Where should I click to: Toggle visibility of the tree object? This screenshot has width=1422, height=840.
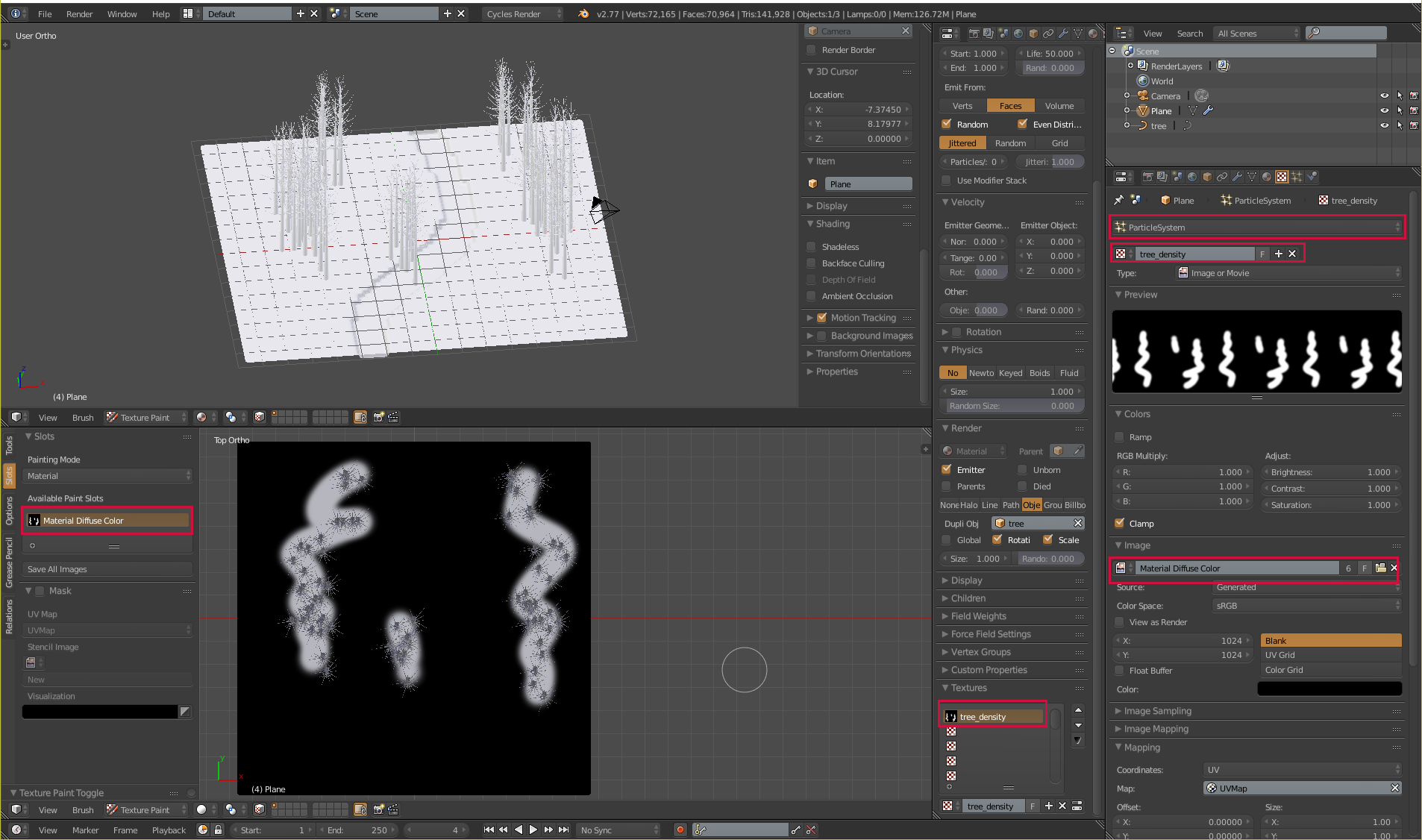(1385, 125)
